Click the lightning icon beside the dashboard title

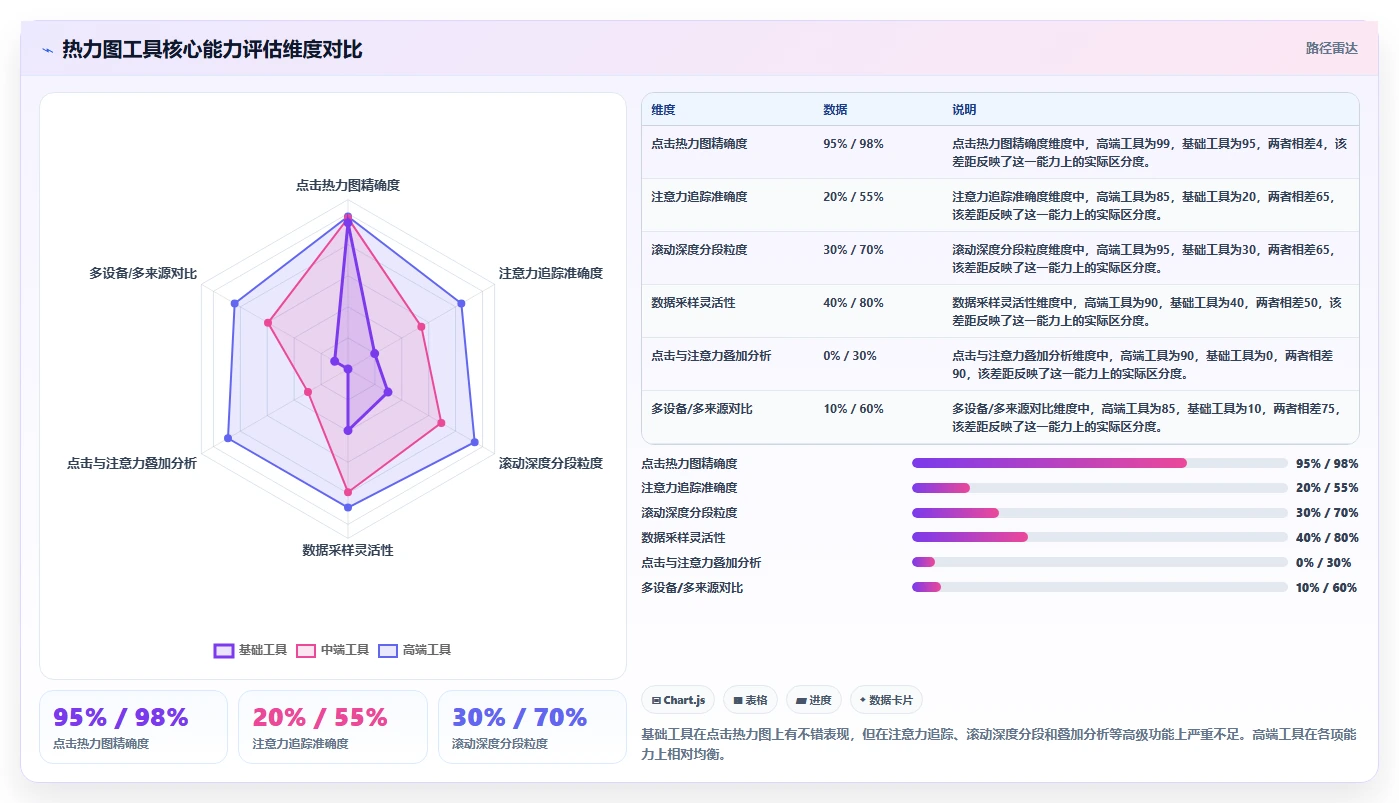pyautogui.click(x=47, y=50)
